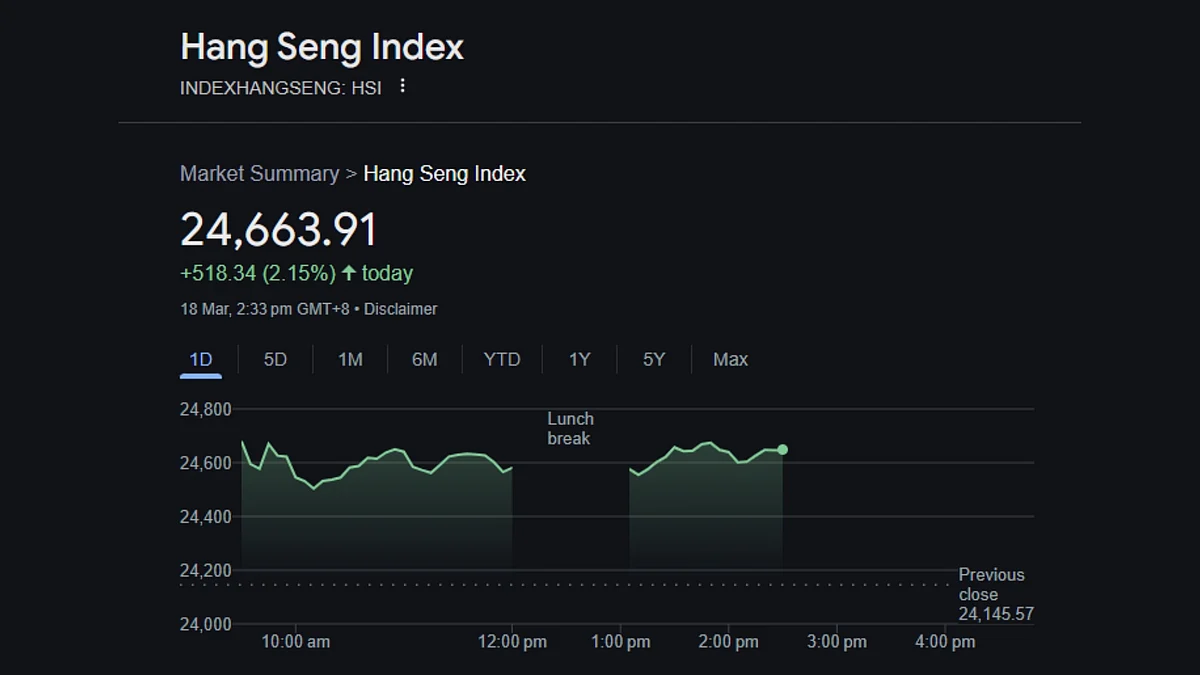Image resolution: width=1200 pixels, height=675 pixels.
Task: Select the YTD chart range tab
Action: coord(502,359)
